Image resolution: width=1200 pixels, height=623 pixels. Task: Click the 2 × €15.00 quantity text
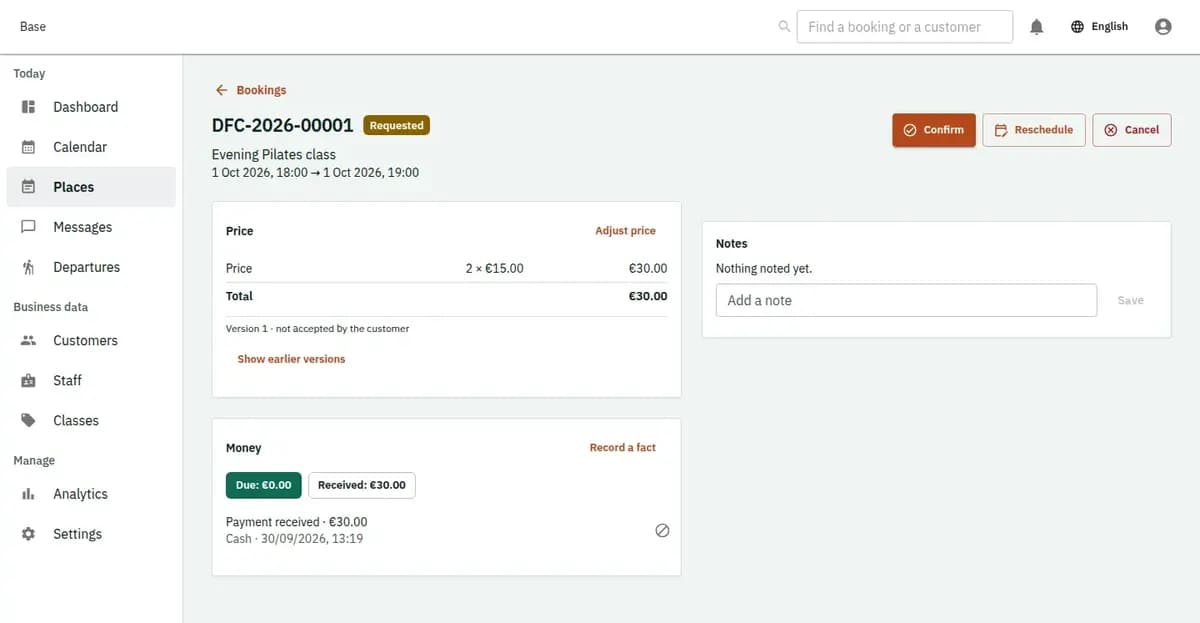pos(494,269)
